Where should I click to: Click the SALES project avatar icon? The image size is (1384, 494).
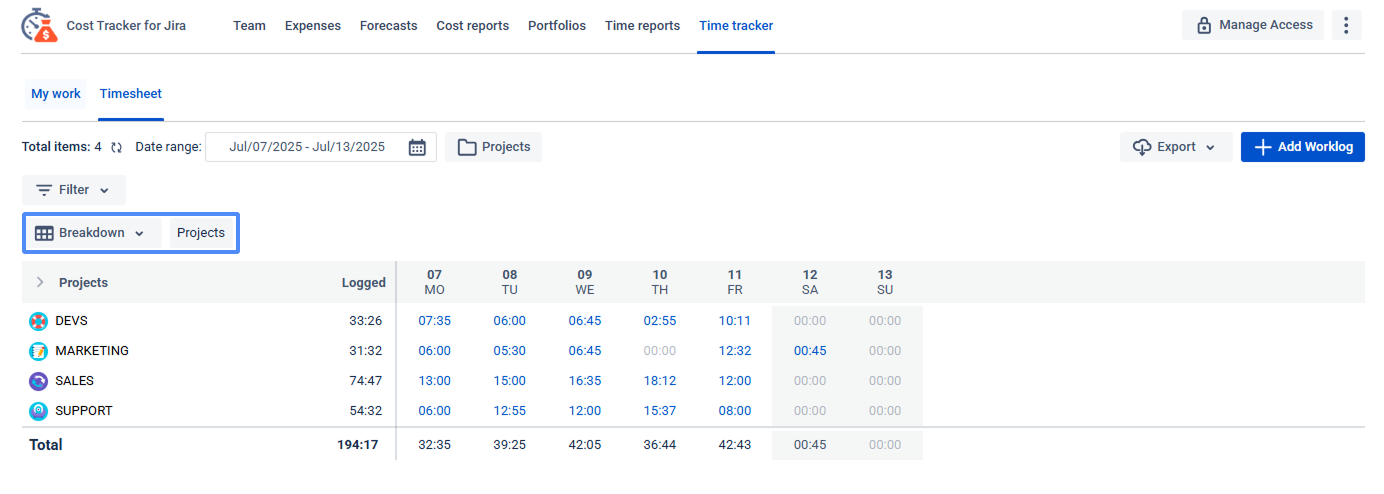coord(39,381)
